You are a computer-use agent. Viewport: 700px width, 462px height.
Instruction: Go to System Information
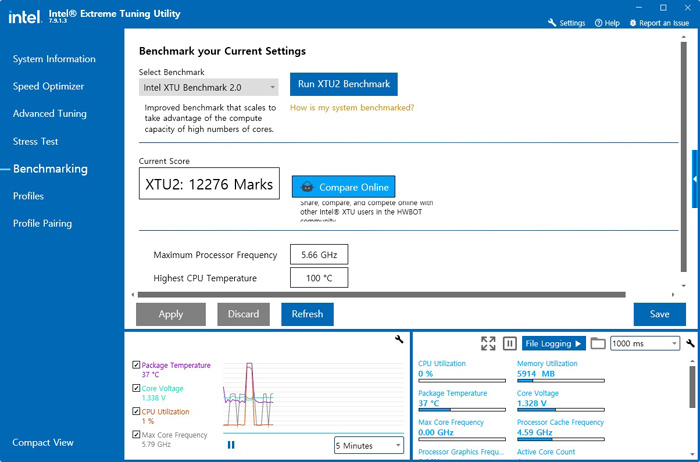(54, 59)
